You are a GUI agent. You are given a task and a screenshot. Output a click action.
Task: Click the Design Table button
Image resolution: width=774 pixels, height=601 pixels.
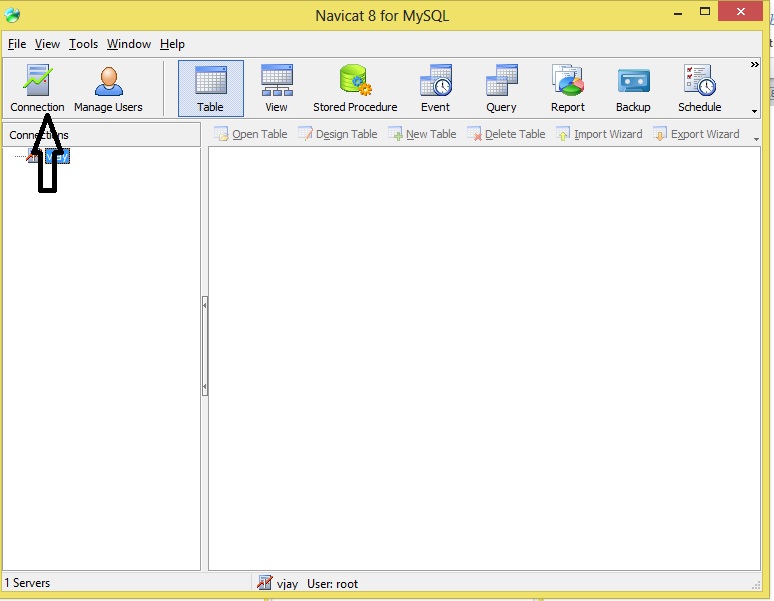click(x=338, y=134)
